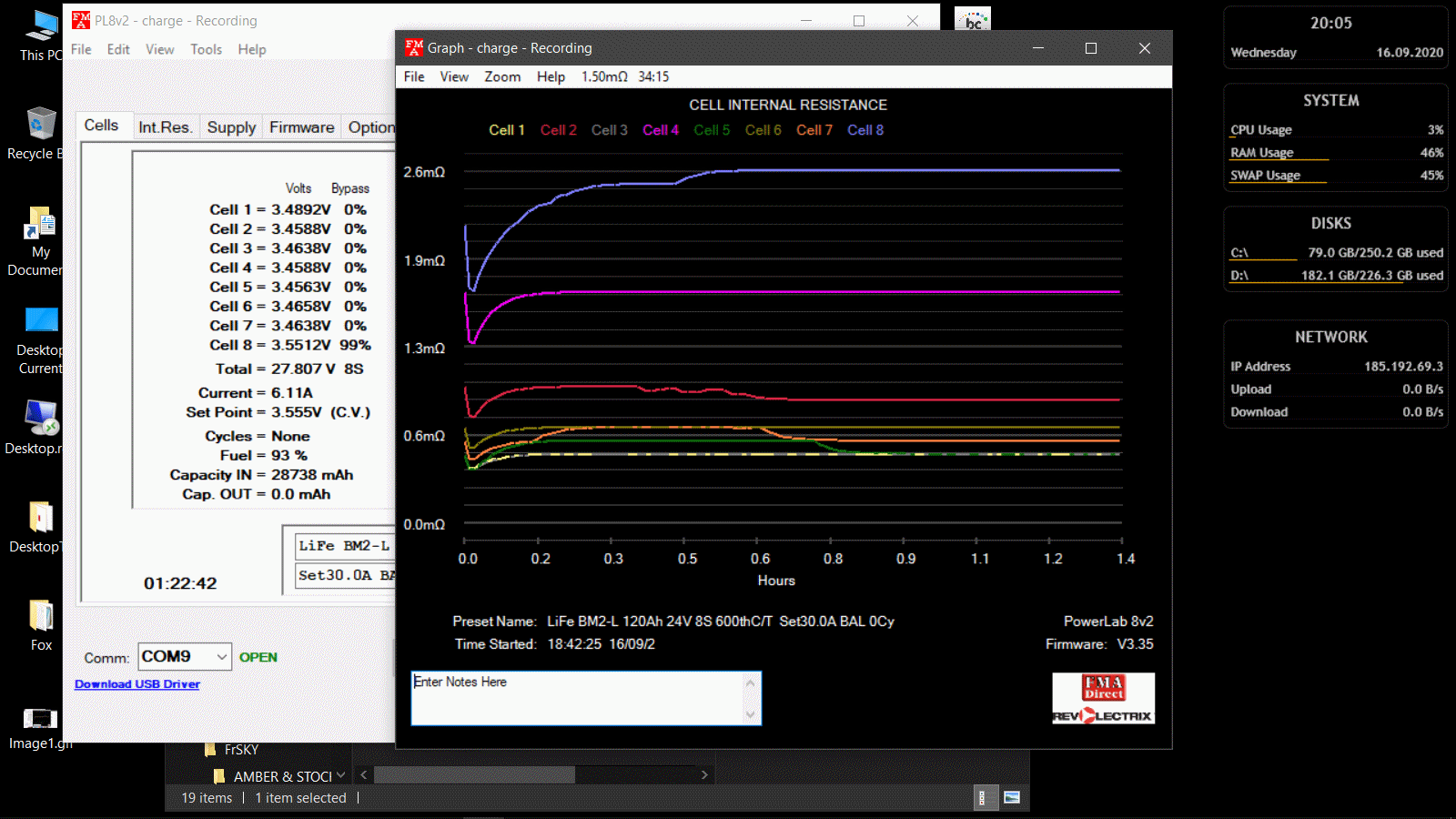
Task: Expand the AMBER & STOCI folder chevron
Action: [340, 775]
